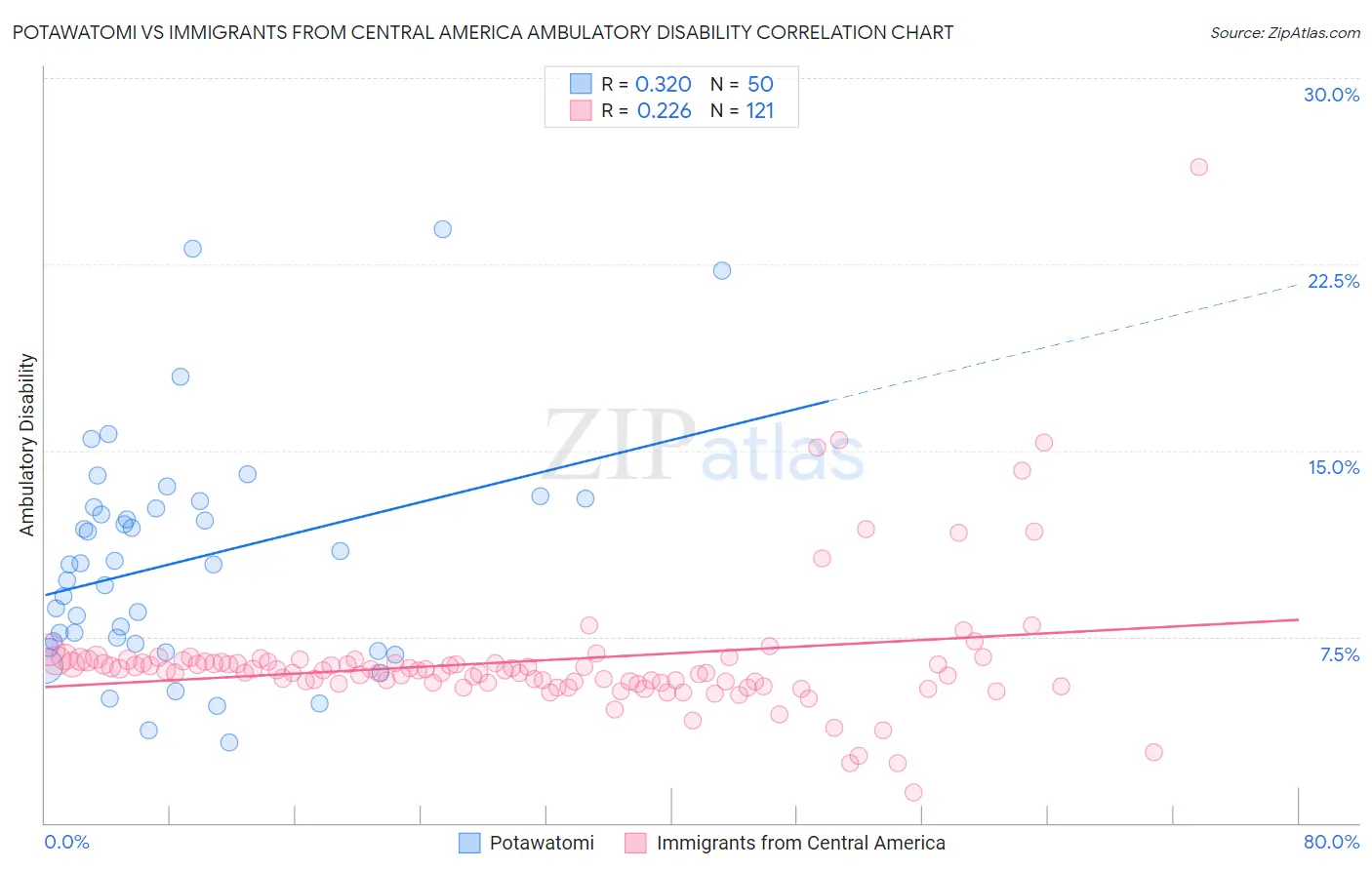1372x870 pixels.
Task: Click the blue Potawatomi legend swatch at bottom
Action: (469, 843)
